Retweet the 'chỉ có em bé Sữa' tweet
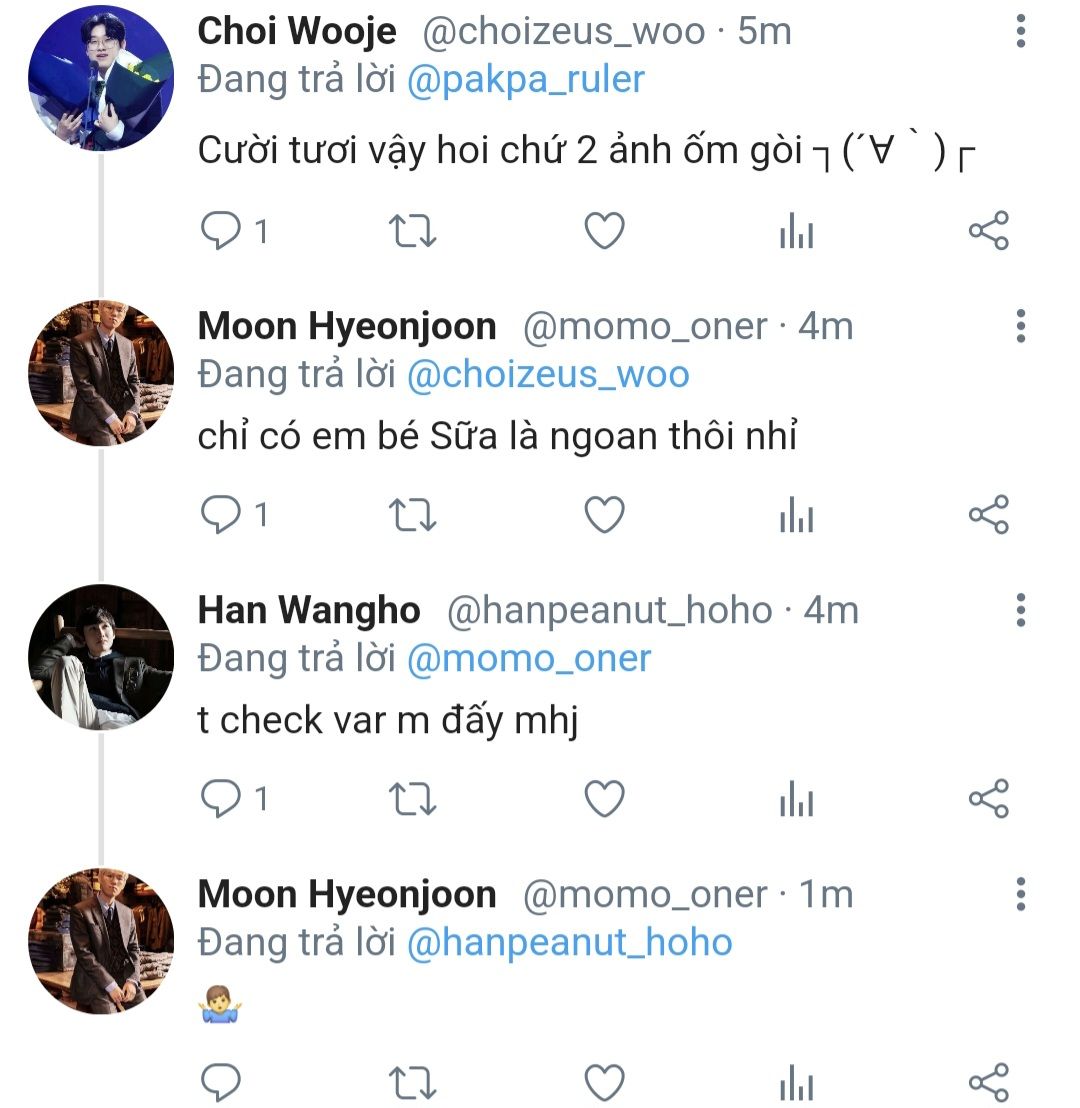Screen dimensions: 1080x1108 click(411, 515)
